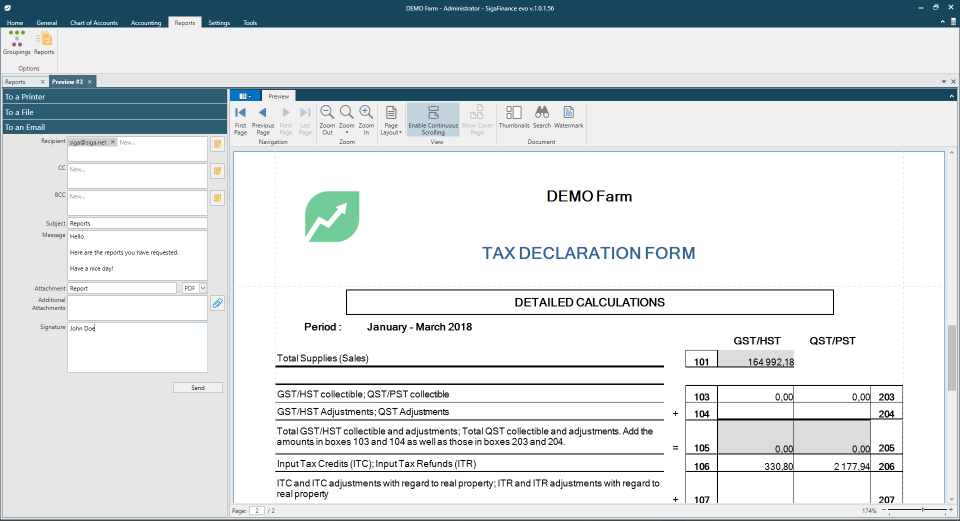This screenshot has width=960, height=521.
Task: Open the Reports ribbon icon
Action: point(44,42)
